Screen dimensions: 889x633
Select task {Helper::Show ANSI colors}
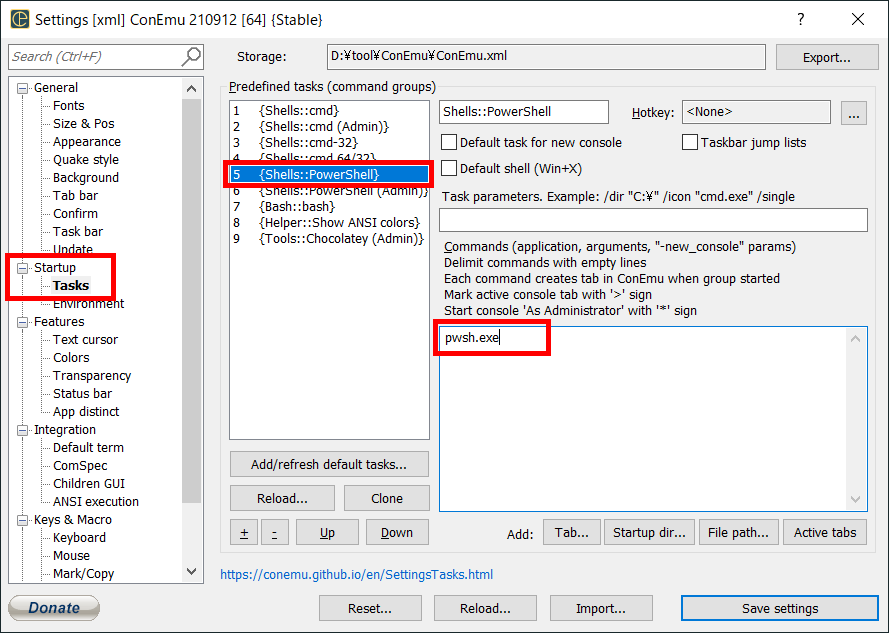tap(329, 222)
